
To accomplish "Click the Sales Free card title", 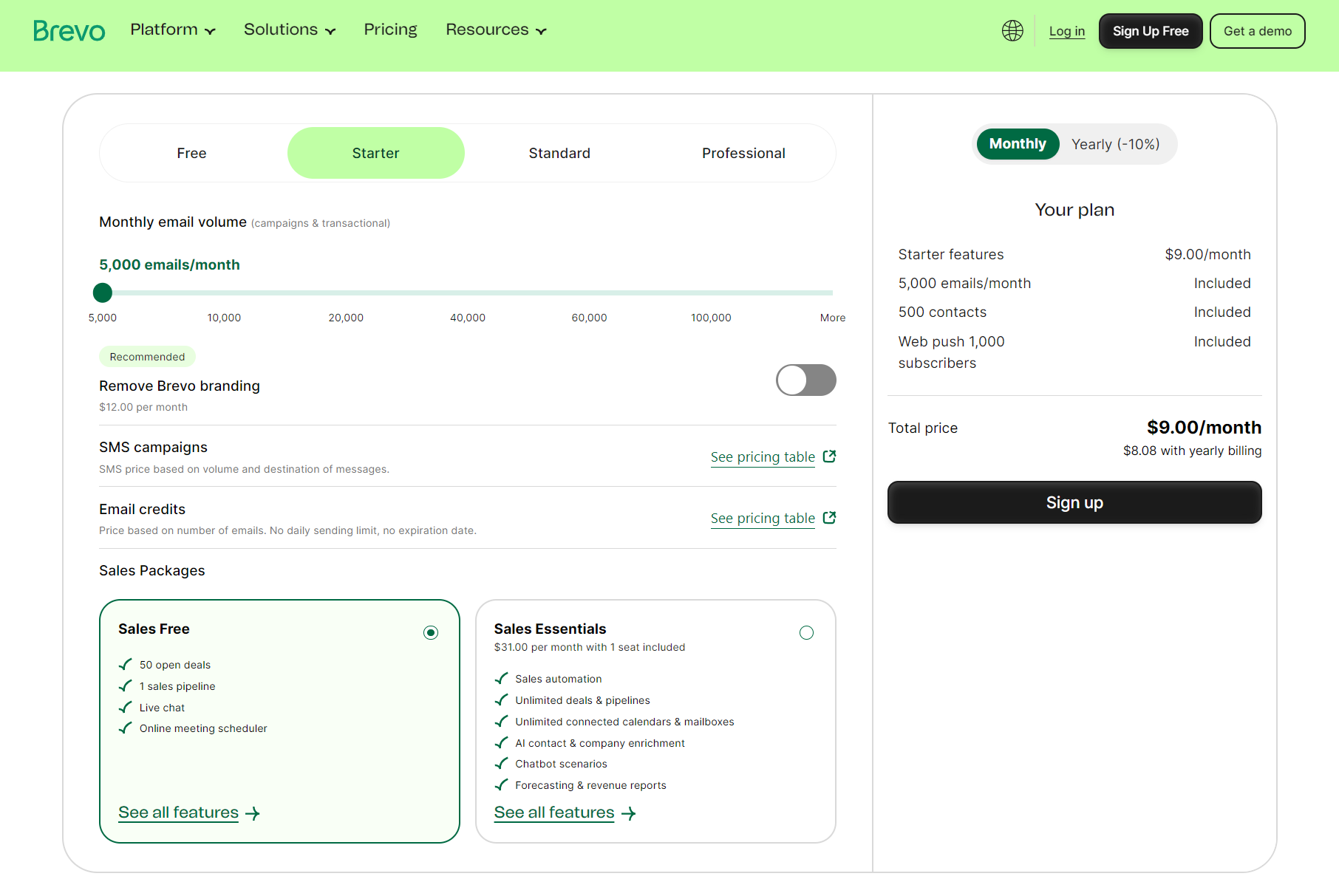I will click(154, 629).
